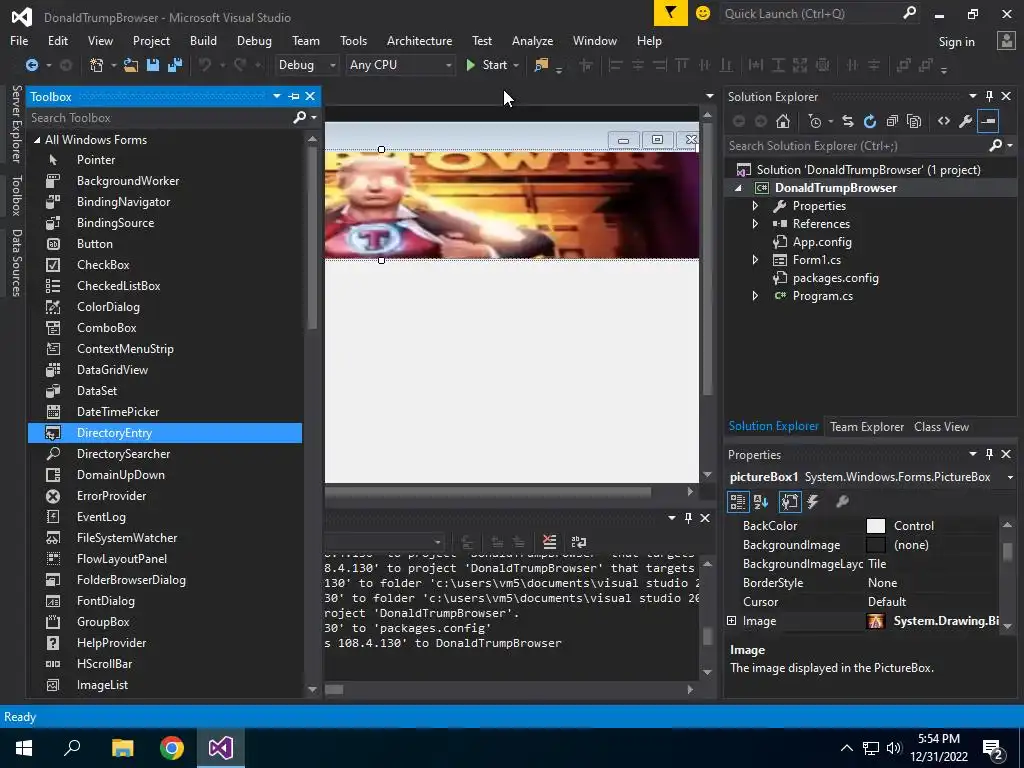This screenshot has width=1024, height=768.
Task: Click Sync with Active Document icon
Action: coord(848,121)
